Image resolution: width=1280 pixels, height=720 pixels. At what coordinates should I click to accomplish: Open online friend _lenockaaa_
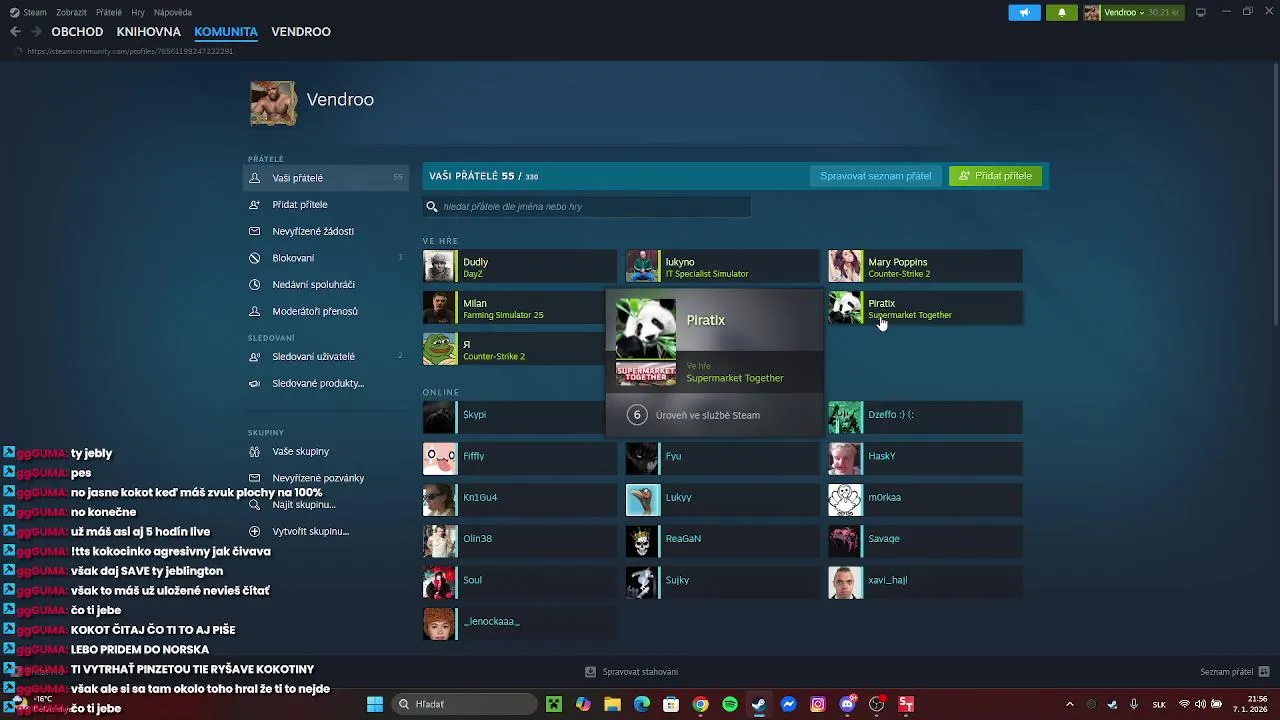pos(520,624)
